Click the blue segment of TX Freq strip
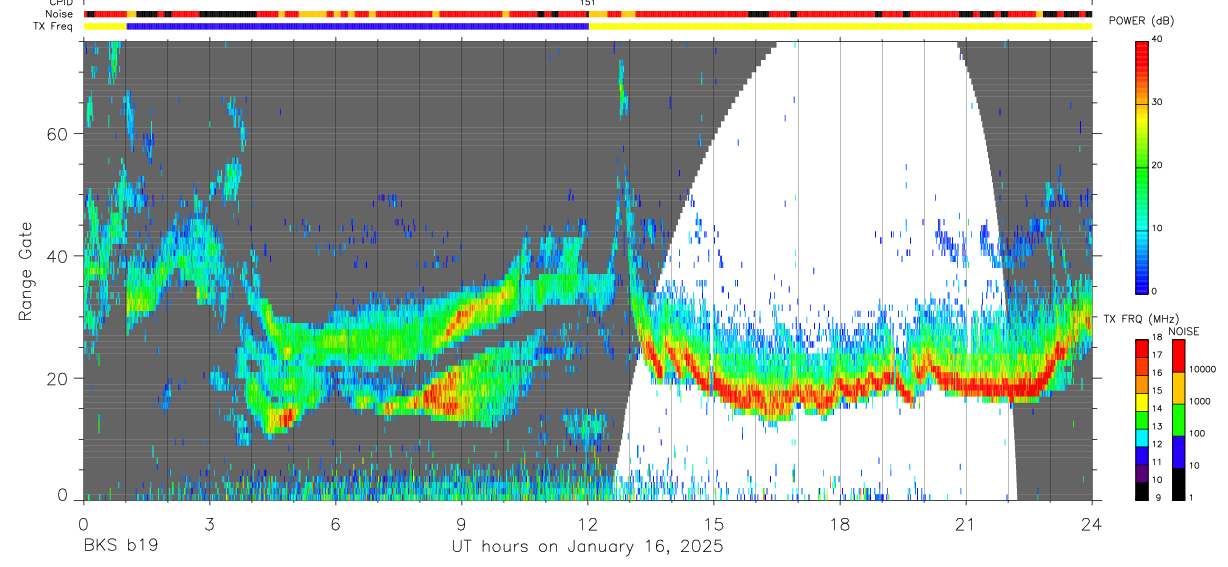The height and width of the screenshot is (567, 1228). coord(358,25)
